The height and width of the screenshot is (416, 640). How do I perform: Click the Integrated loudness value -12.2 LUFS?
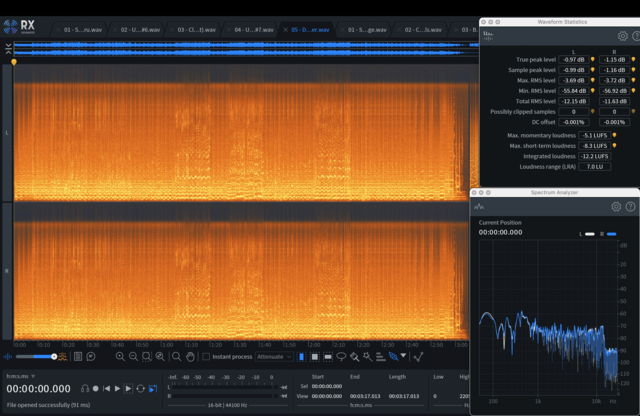(595, 156)
